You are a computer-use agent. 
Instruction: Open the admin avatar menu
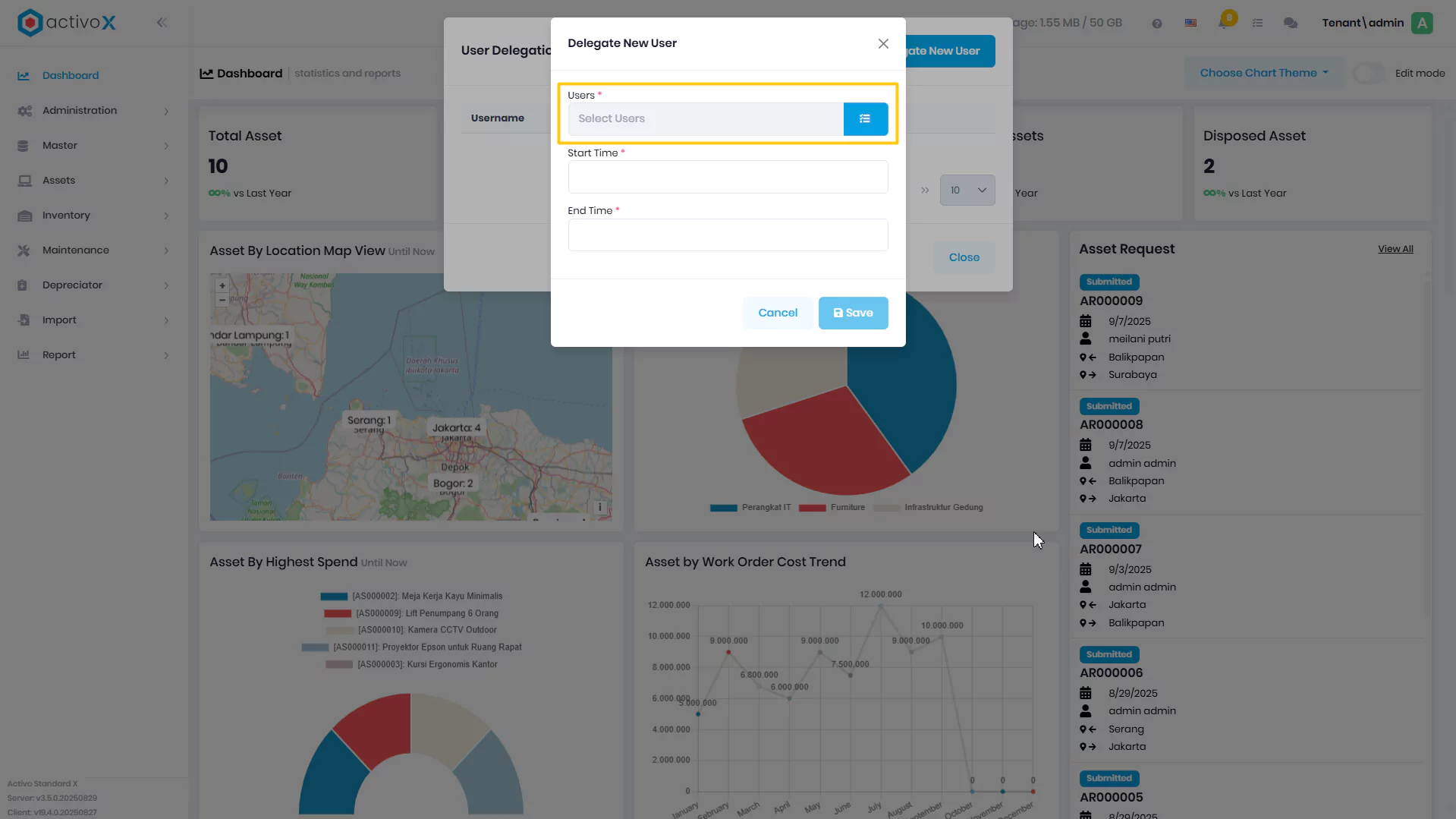[x=1423, y=23]
